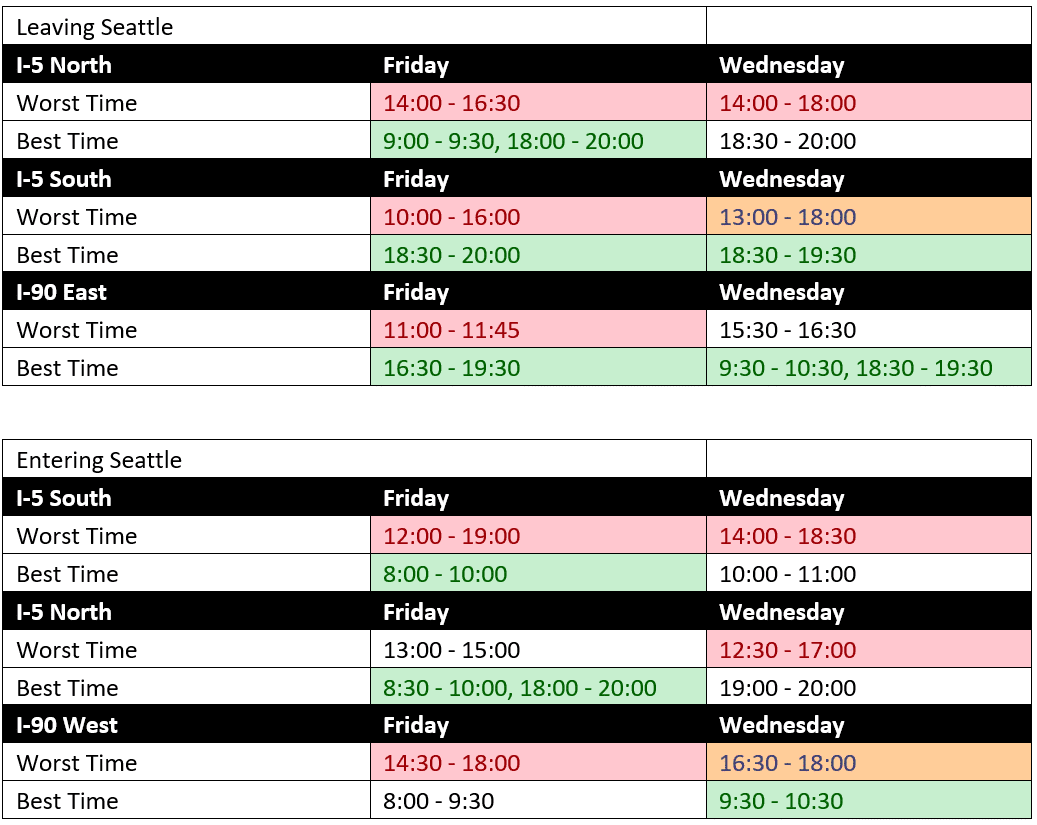Select the 'Leaving Seattle' title cell
Screen dimensions: 1037x825
pos(354,26)
